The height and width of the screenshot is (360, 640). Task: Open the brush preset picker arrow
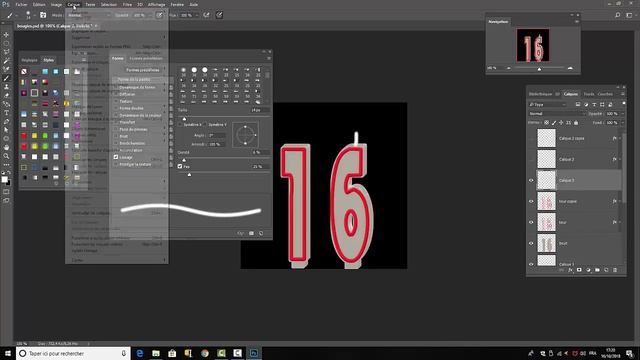[x=34, y=15]
